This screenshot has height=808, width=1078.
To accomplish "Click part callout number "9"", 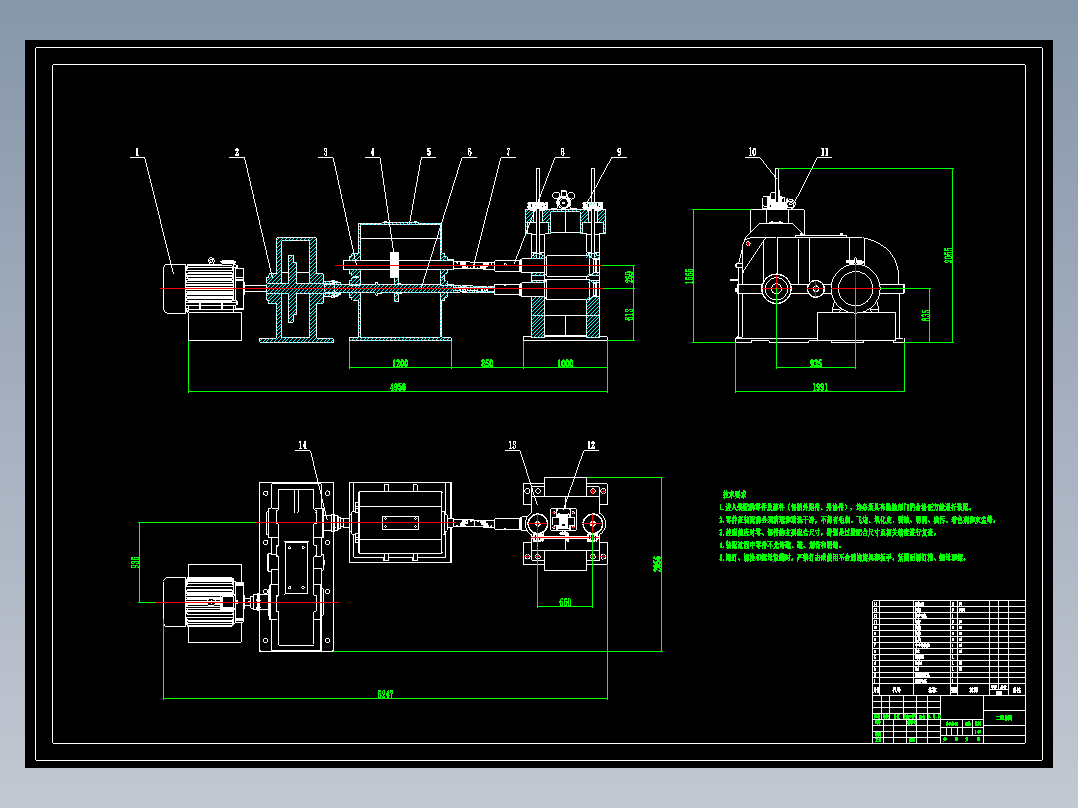I will (x=619, y=152).
